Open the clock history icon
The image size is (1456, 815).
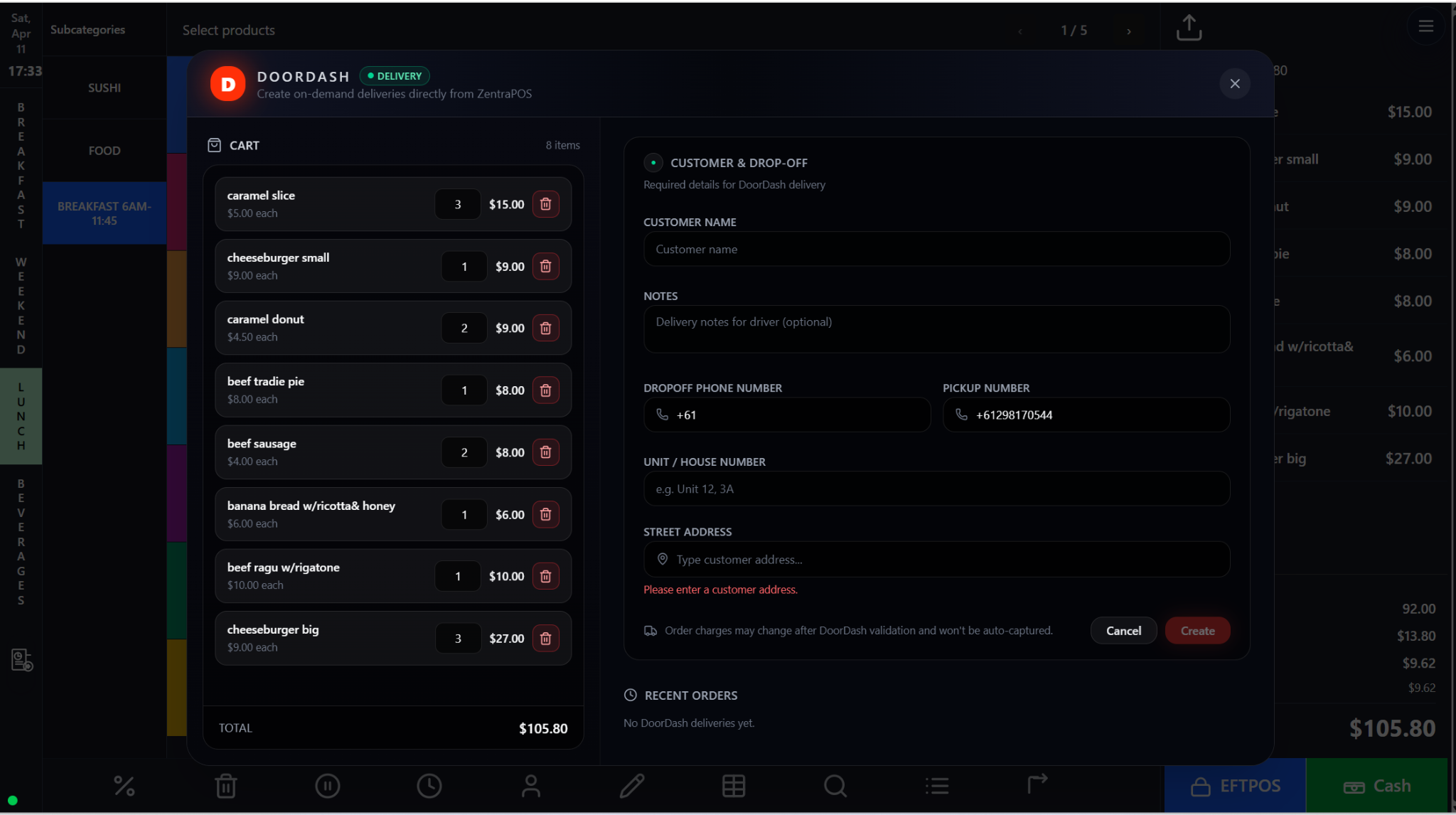pyautogui.click(x=429, y=786)
